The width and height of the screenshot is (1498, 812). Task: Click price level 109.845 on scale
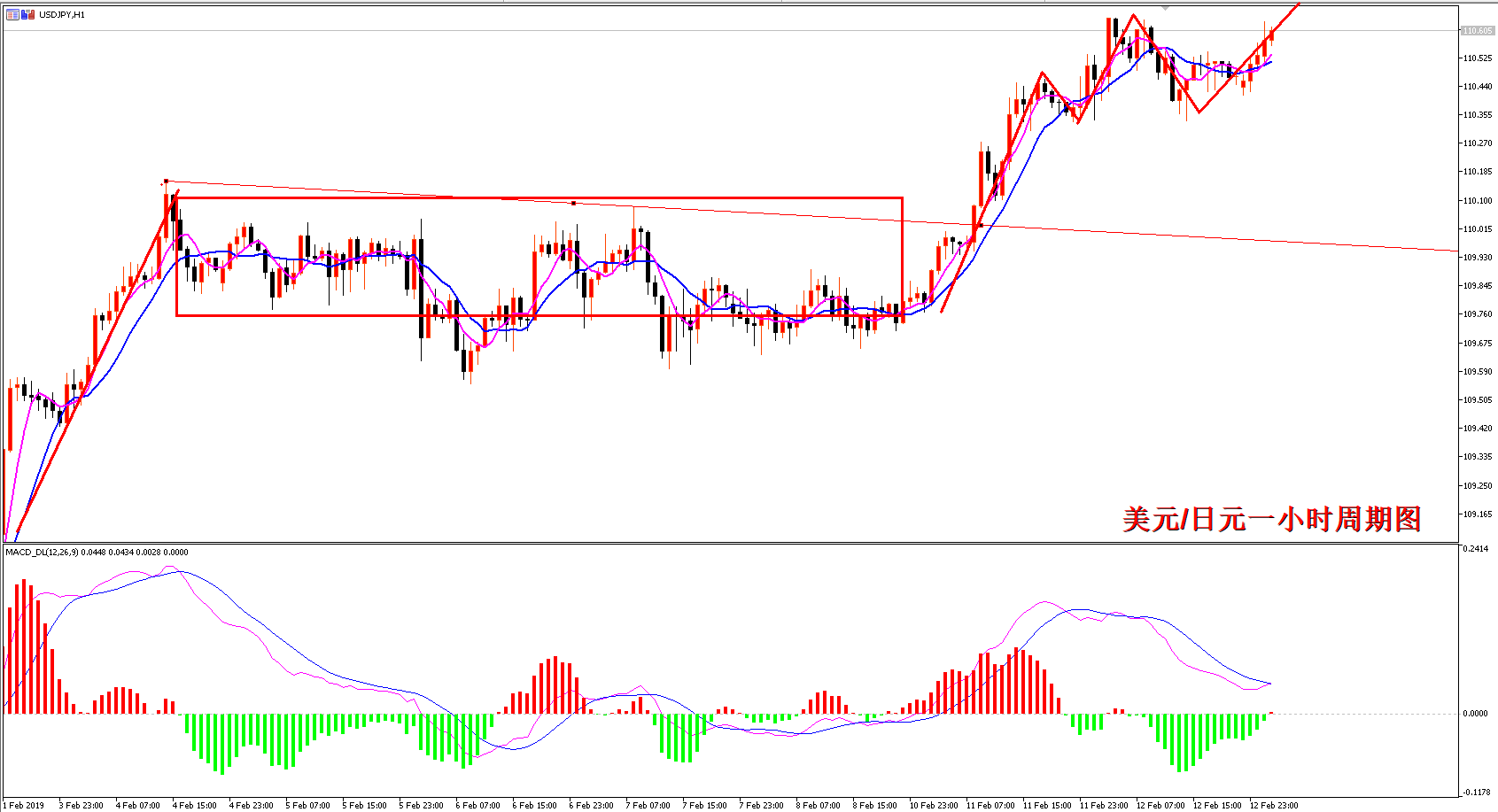tap(1477, 286)
